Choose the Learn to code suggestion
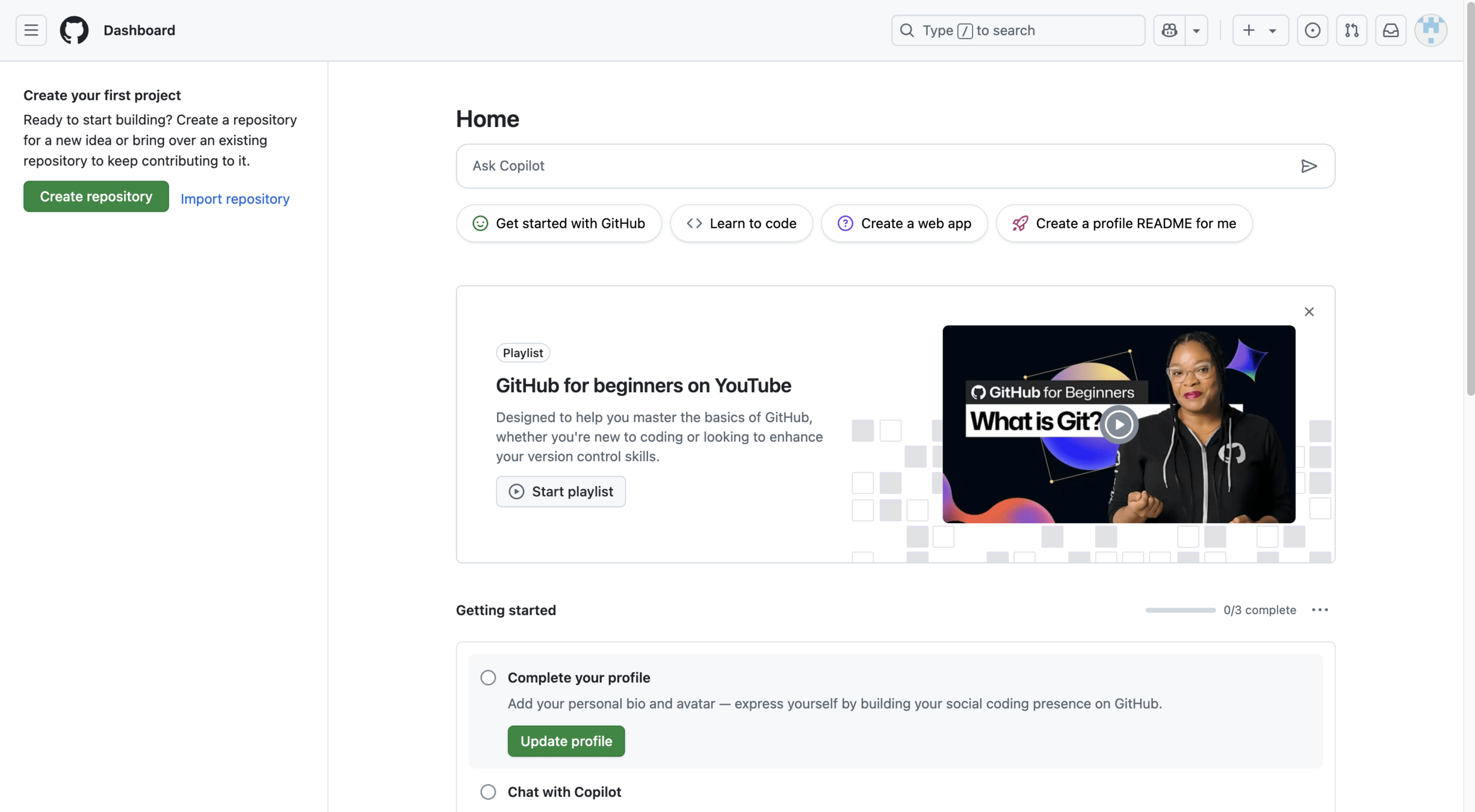Viewport: 1475px width, 812px height. click(x=741, y=223)
